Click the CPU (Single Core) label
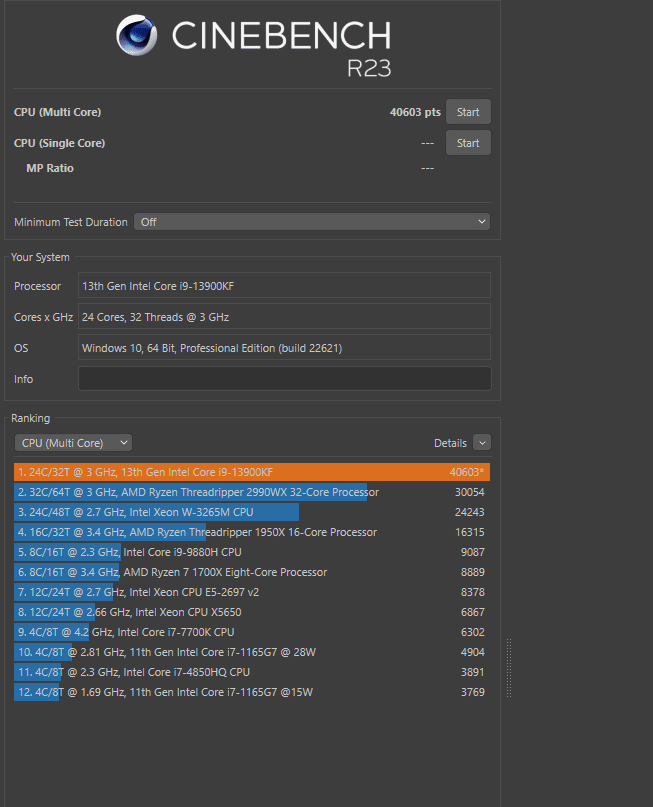 point(59,143)
